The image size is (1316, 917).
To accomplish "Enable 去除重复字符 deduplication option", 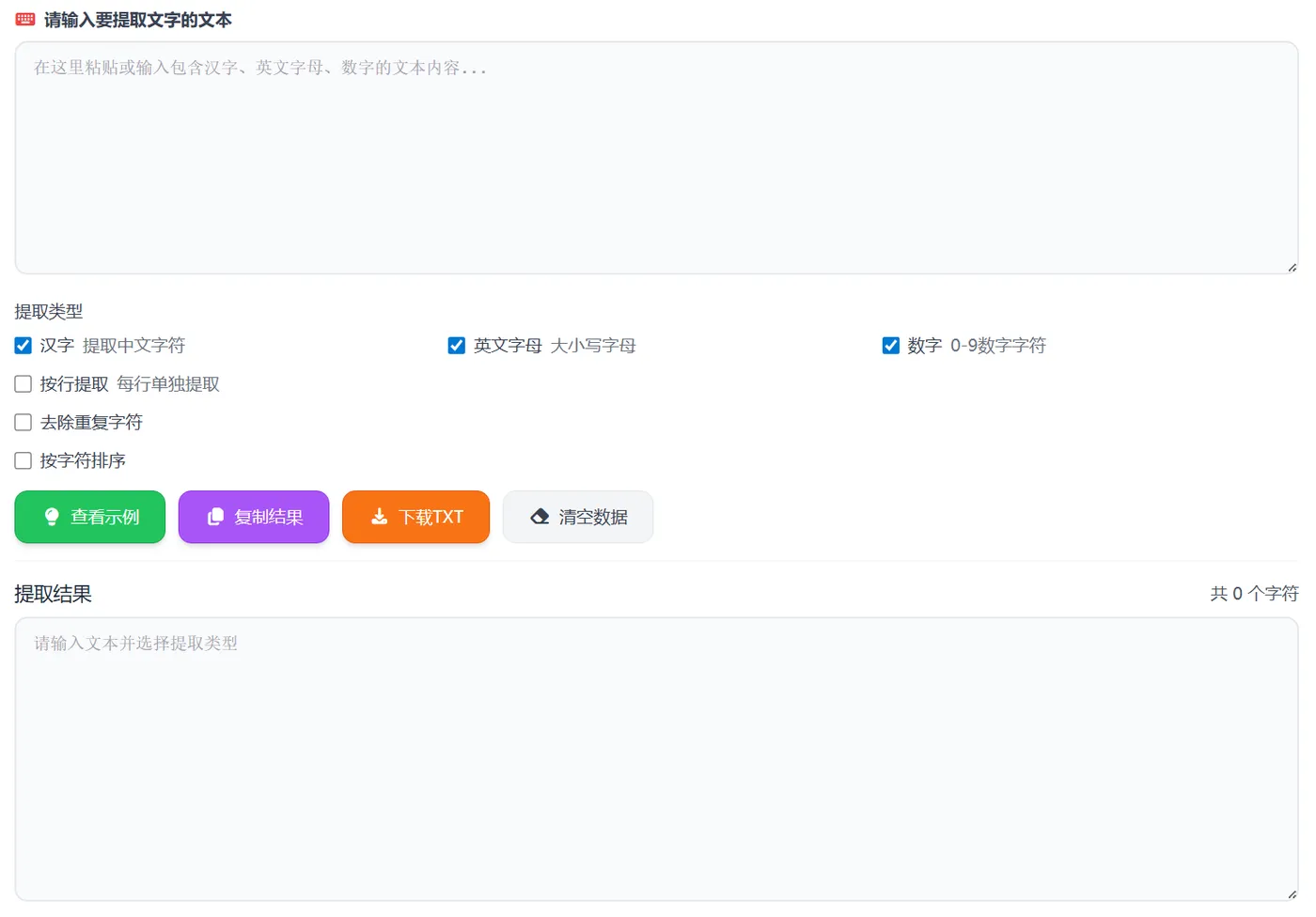I will click(23, 422).
